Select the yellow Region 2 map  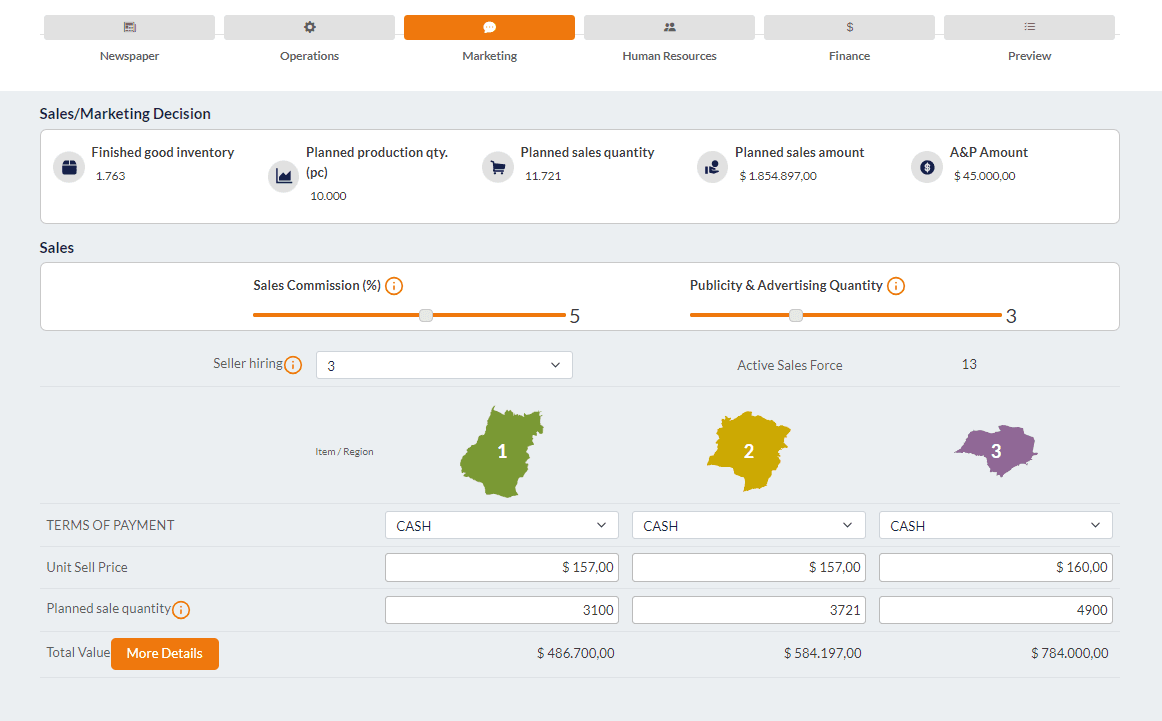click(x=748, y=452)
